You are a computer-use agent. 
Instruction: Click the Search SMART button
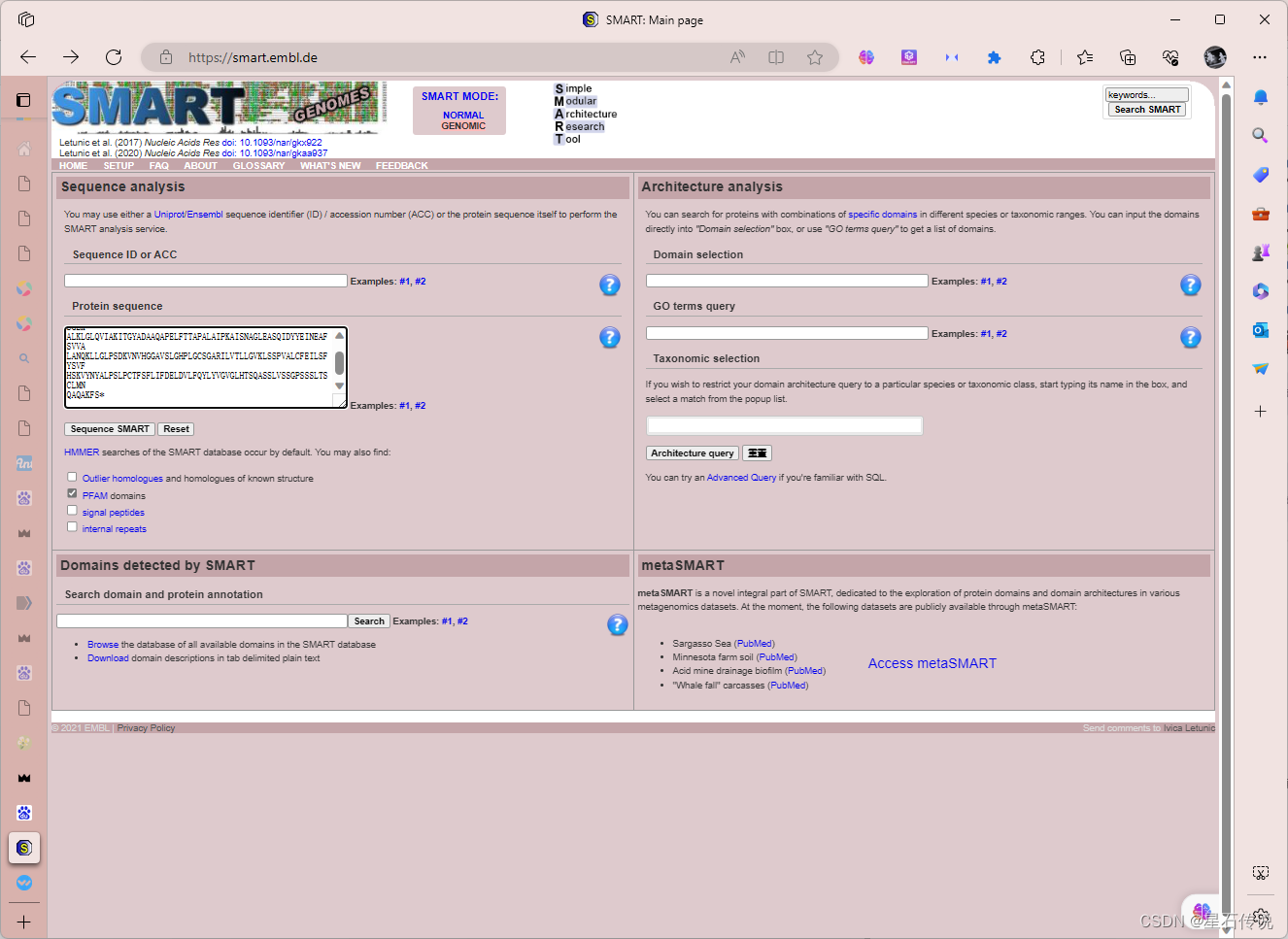click(1147, 110)
